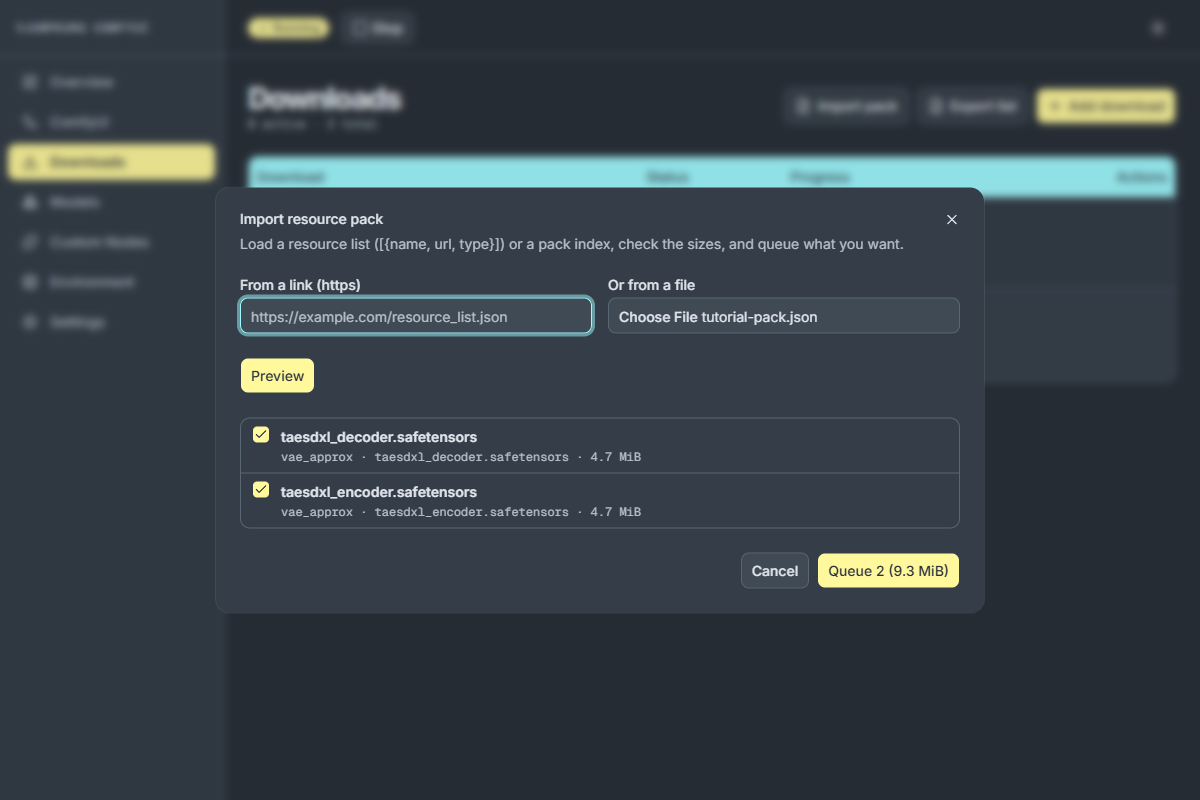
Task: Click the Or from a file label
Action: 651,285
